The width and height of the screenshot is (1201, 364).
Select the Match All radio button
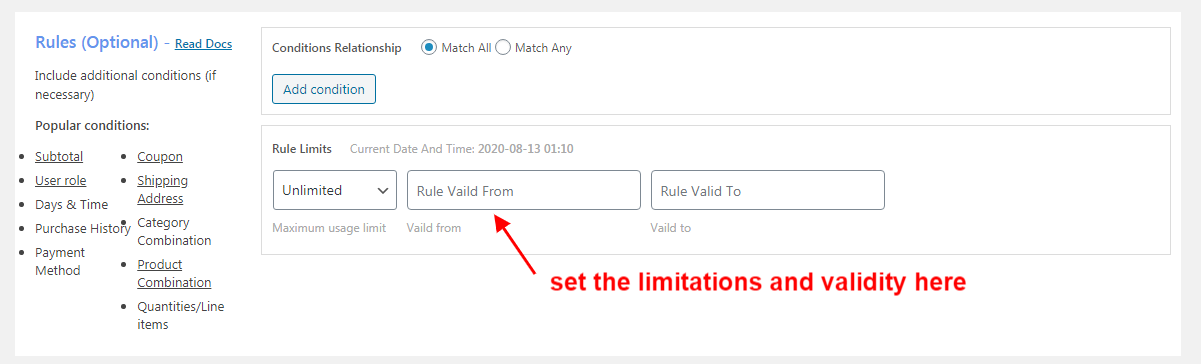[x=429, y=47]
